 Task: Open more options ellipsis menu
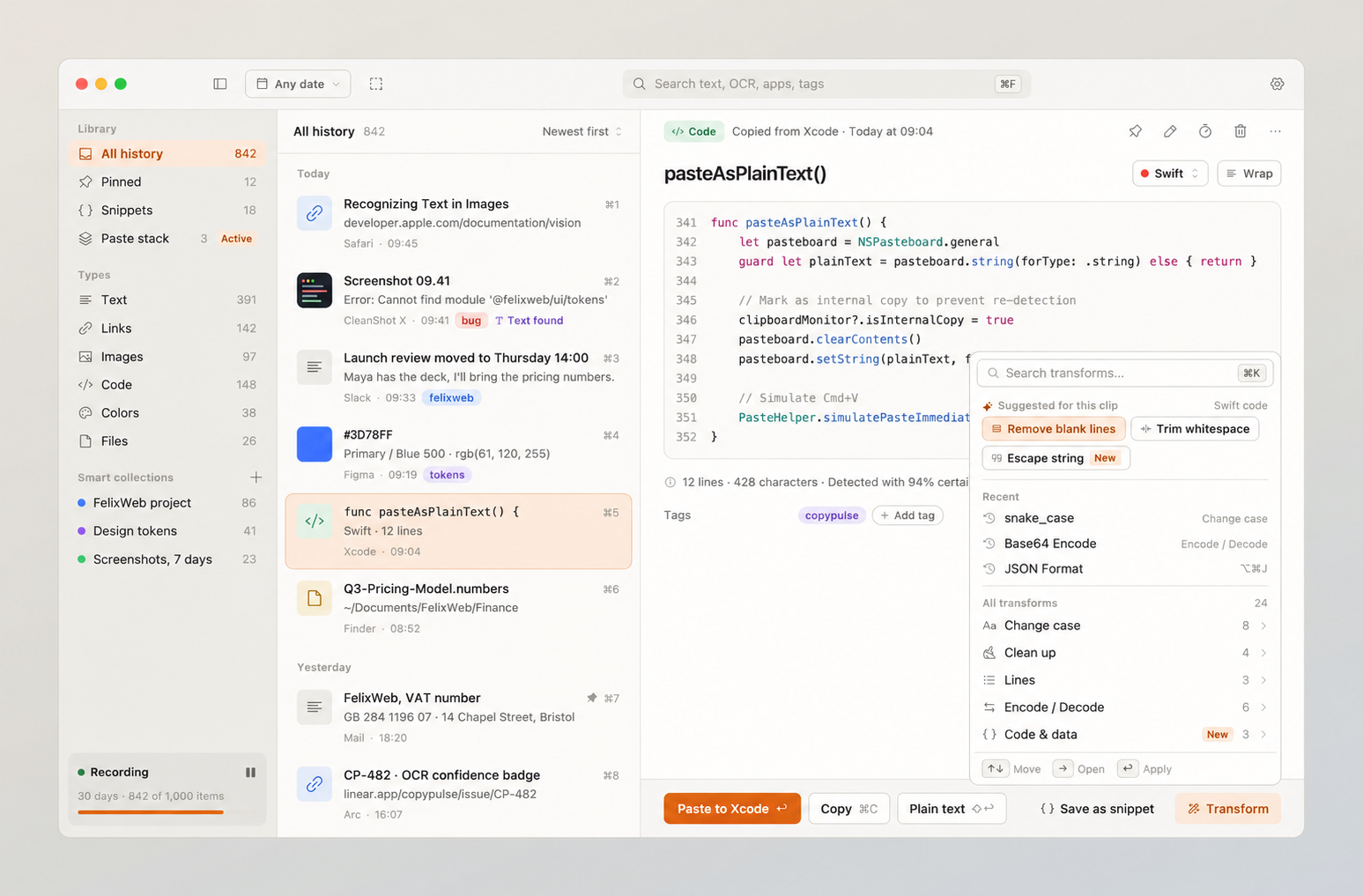click(1275, 131)
